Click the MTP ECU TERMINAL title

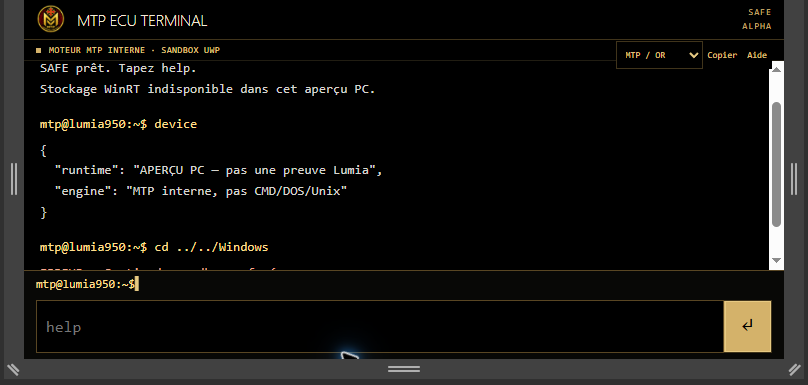point(142,21)
